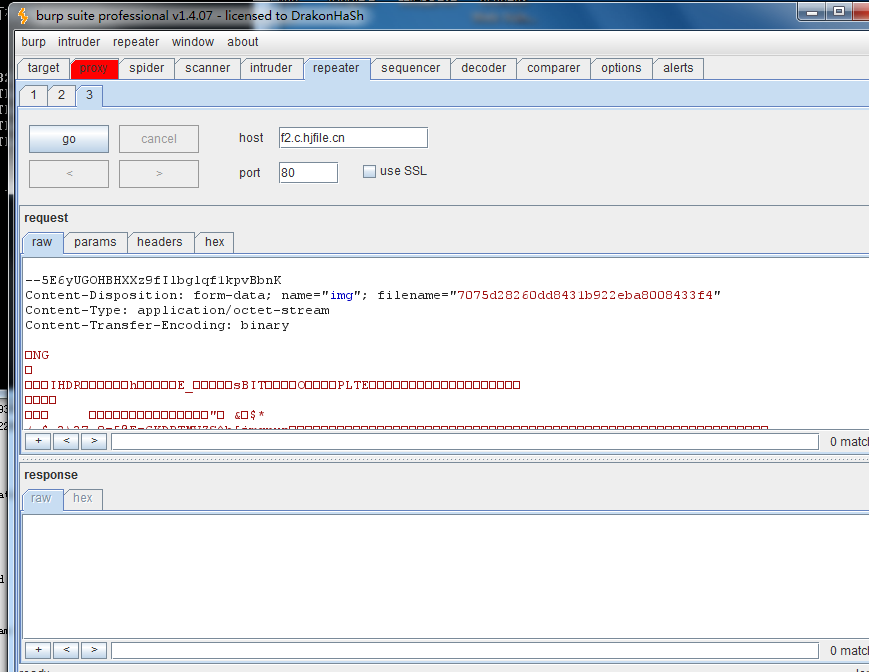Screen dimensions: 869x672
Task: Switch to the target tab
Action: click(43, 68)
